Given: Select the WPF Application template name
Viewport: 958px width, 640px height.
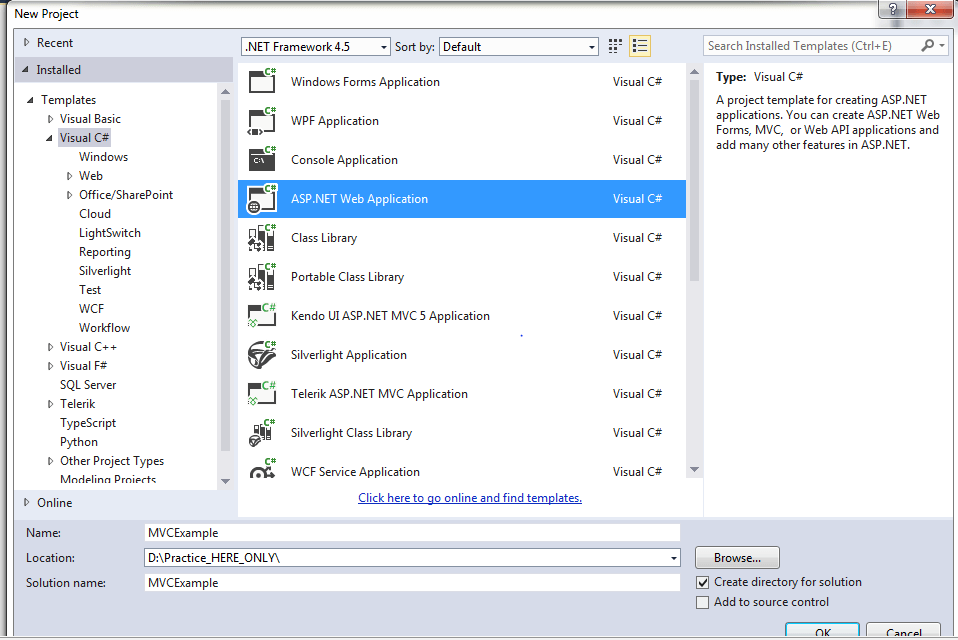Looking at the screenshot, I should (x=335, y=120).
